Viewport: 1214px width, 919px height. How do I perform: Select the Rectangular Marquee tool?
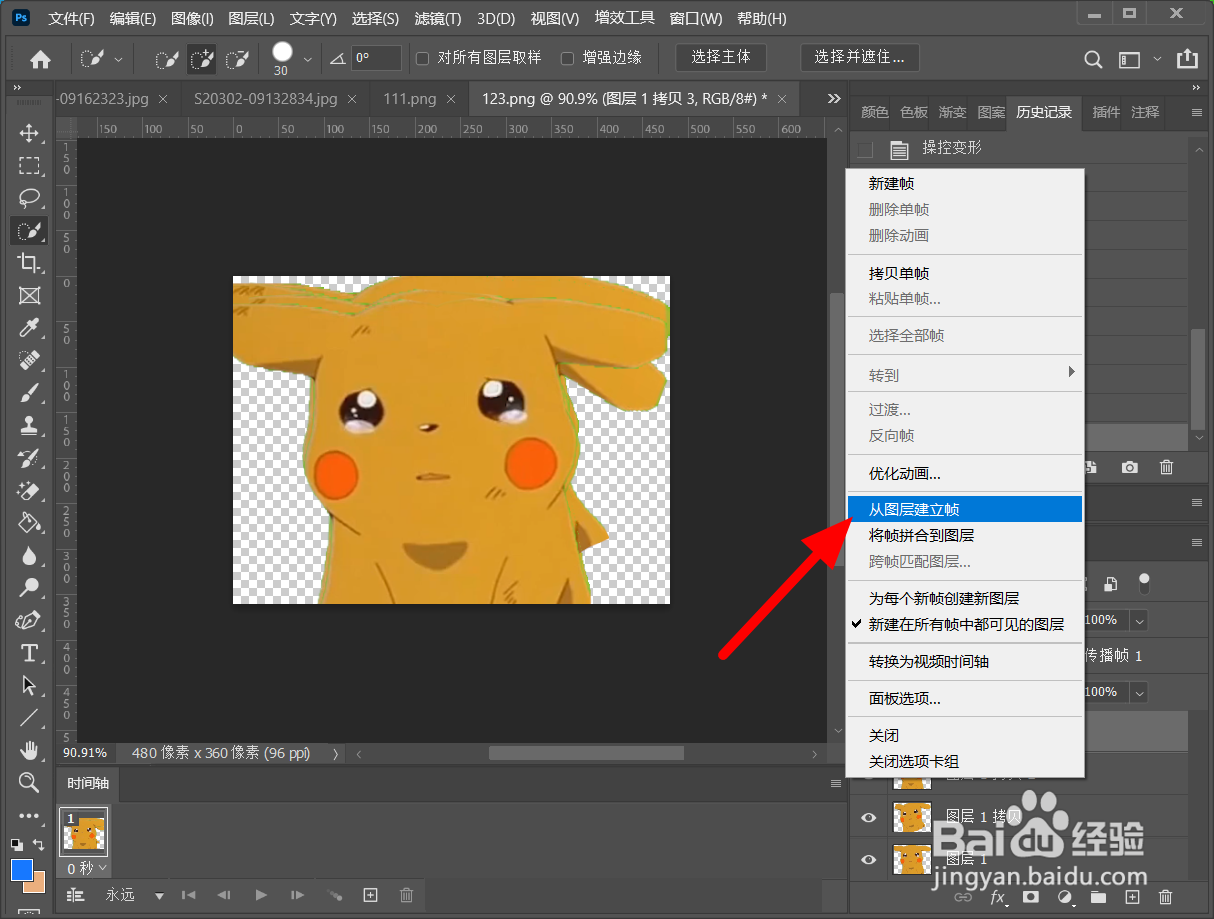click(29, 165)
